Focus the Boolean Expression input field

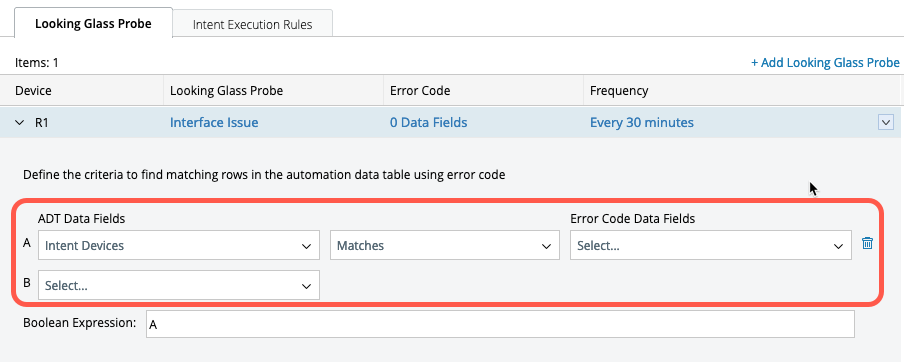(500, 324)
